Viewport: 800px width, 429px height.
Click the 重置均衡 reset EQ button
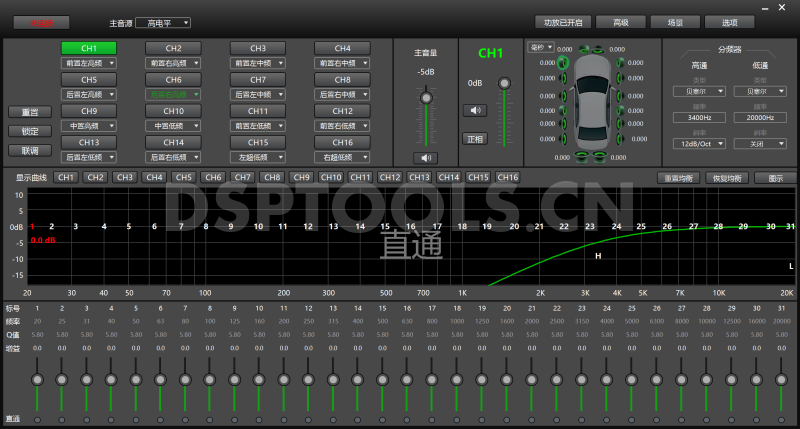[x=678, y=178]
